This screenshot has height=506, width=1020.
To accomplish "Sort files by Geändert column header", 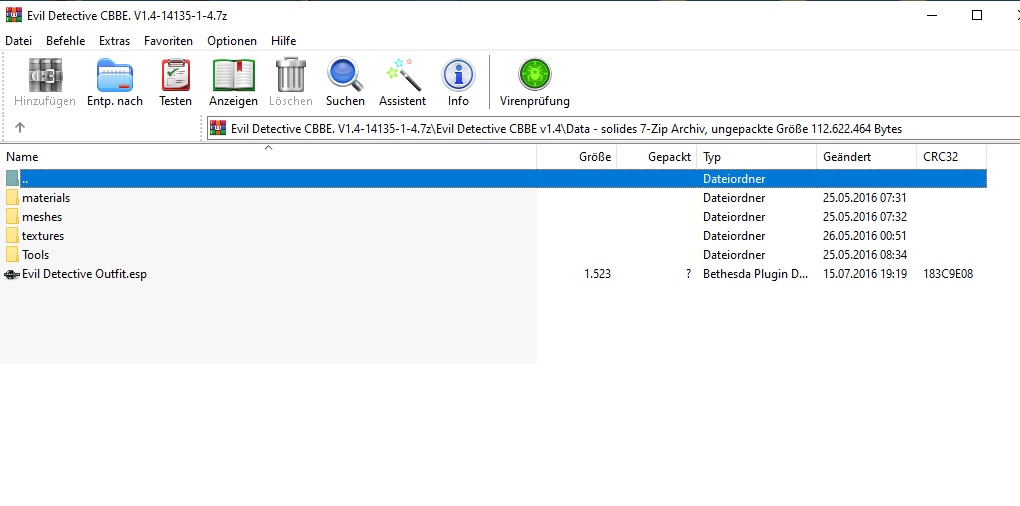I will pos(846,157).
